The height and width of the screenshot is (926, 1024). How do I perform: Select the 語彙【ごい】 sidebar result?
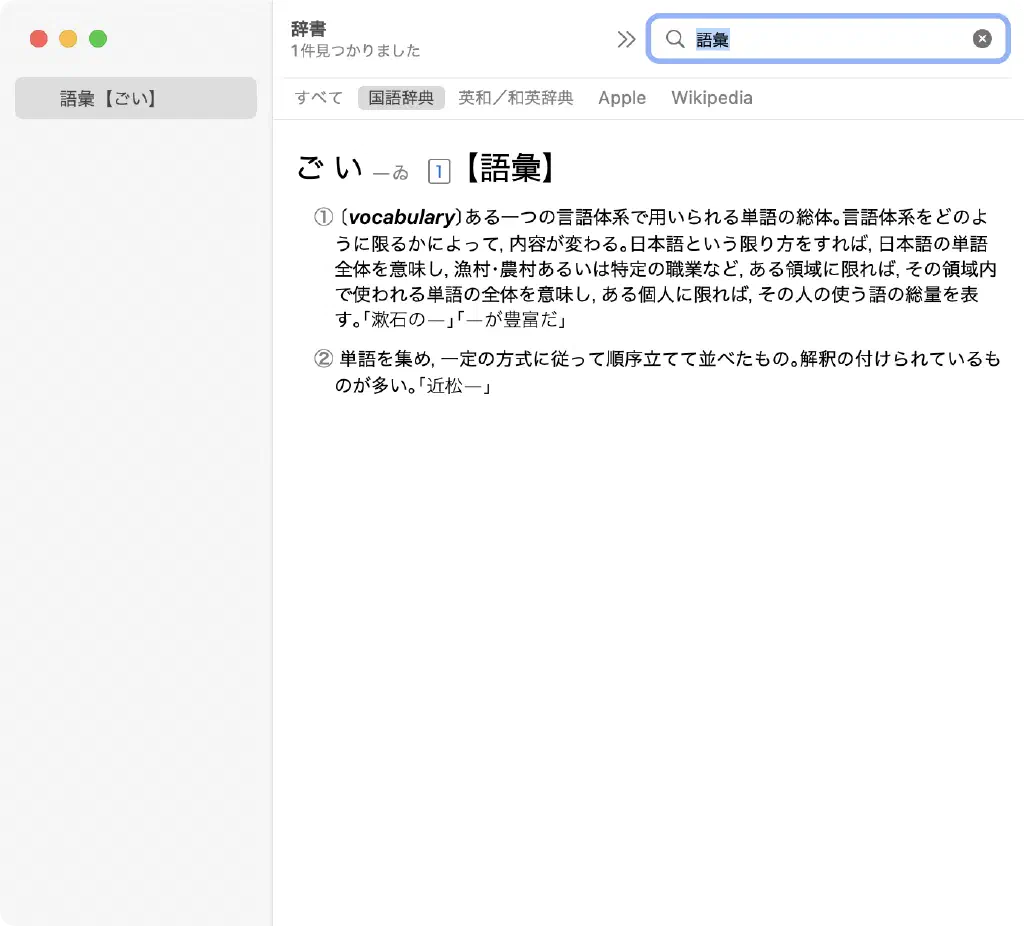(x=136, y=98)
